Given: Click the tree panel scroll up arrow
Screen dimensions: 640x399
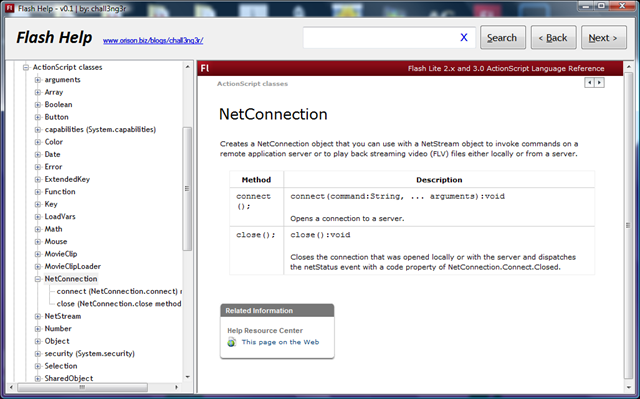Looking at the screenshot, I should (187, 66).
